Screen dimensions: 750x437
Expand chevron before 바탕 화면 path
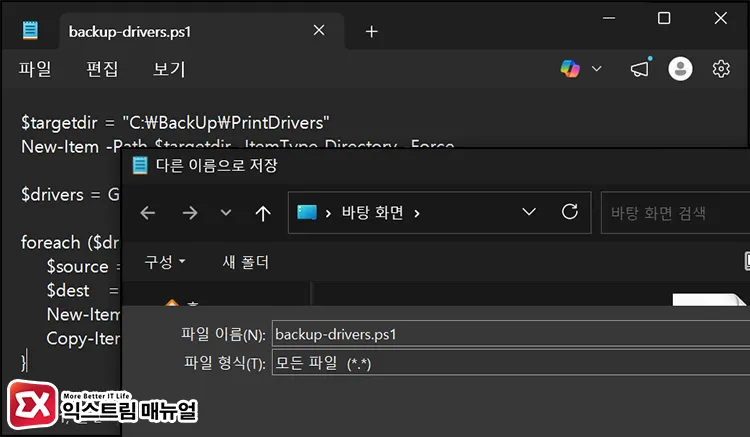328,213
